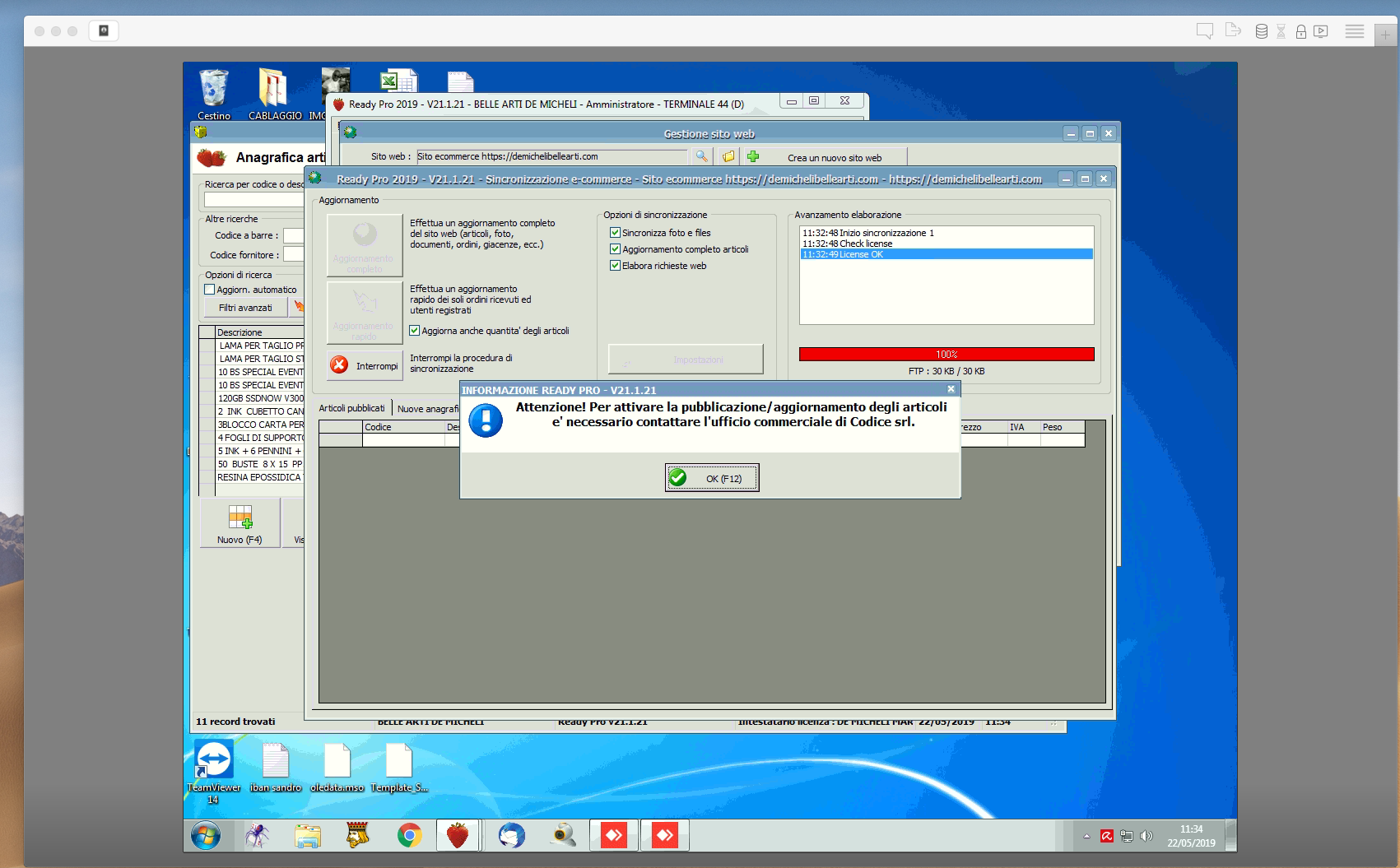Viewport: 1400px width, 868px height.
Task: Select log line Inizio sincronizzazione 1
Action: tap(947, 233)
